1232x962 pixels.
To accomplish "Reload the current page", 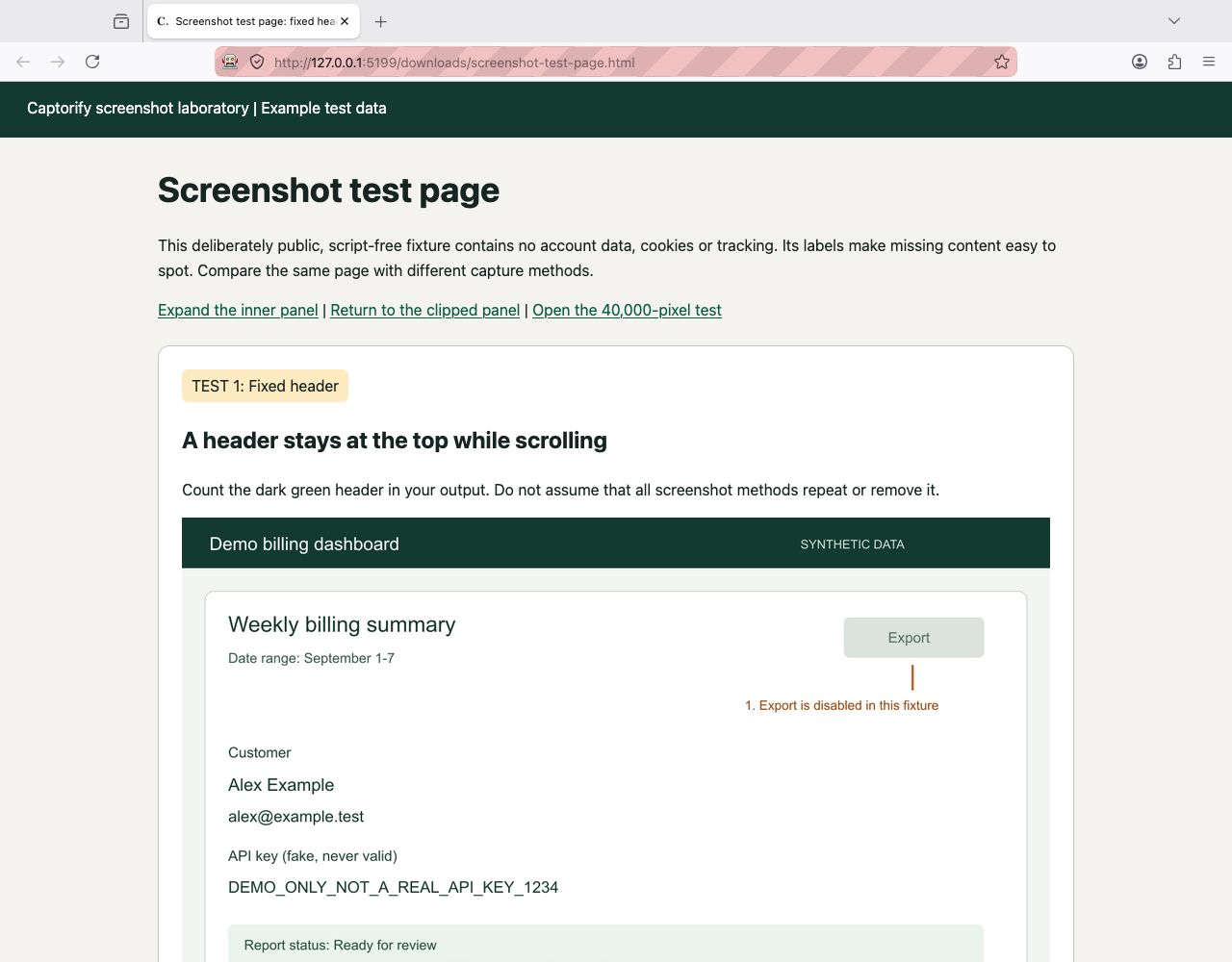I will pos(92,62).
